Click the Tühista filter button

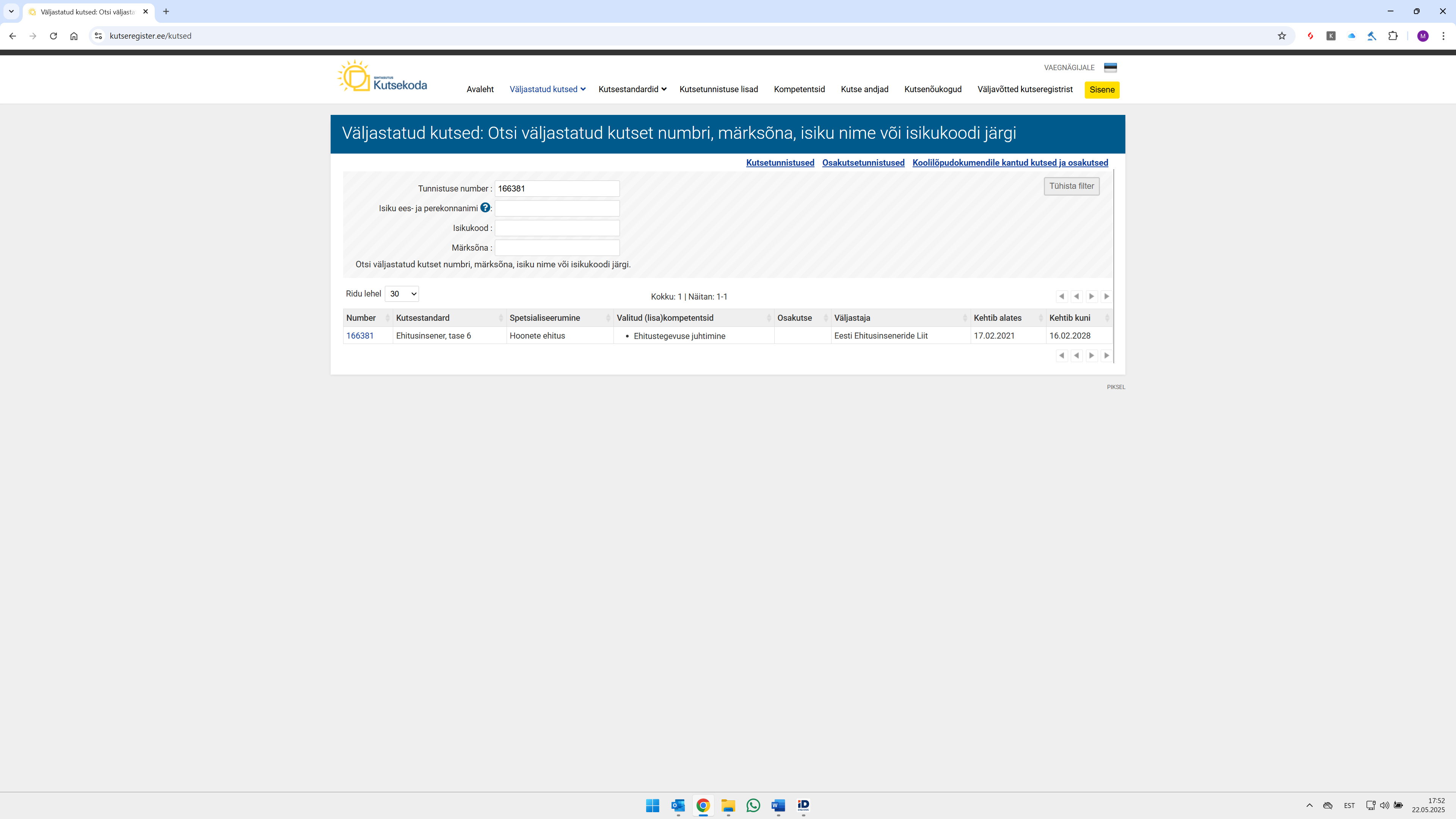pos(1071,186)
